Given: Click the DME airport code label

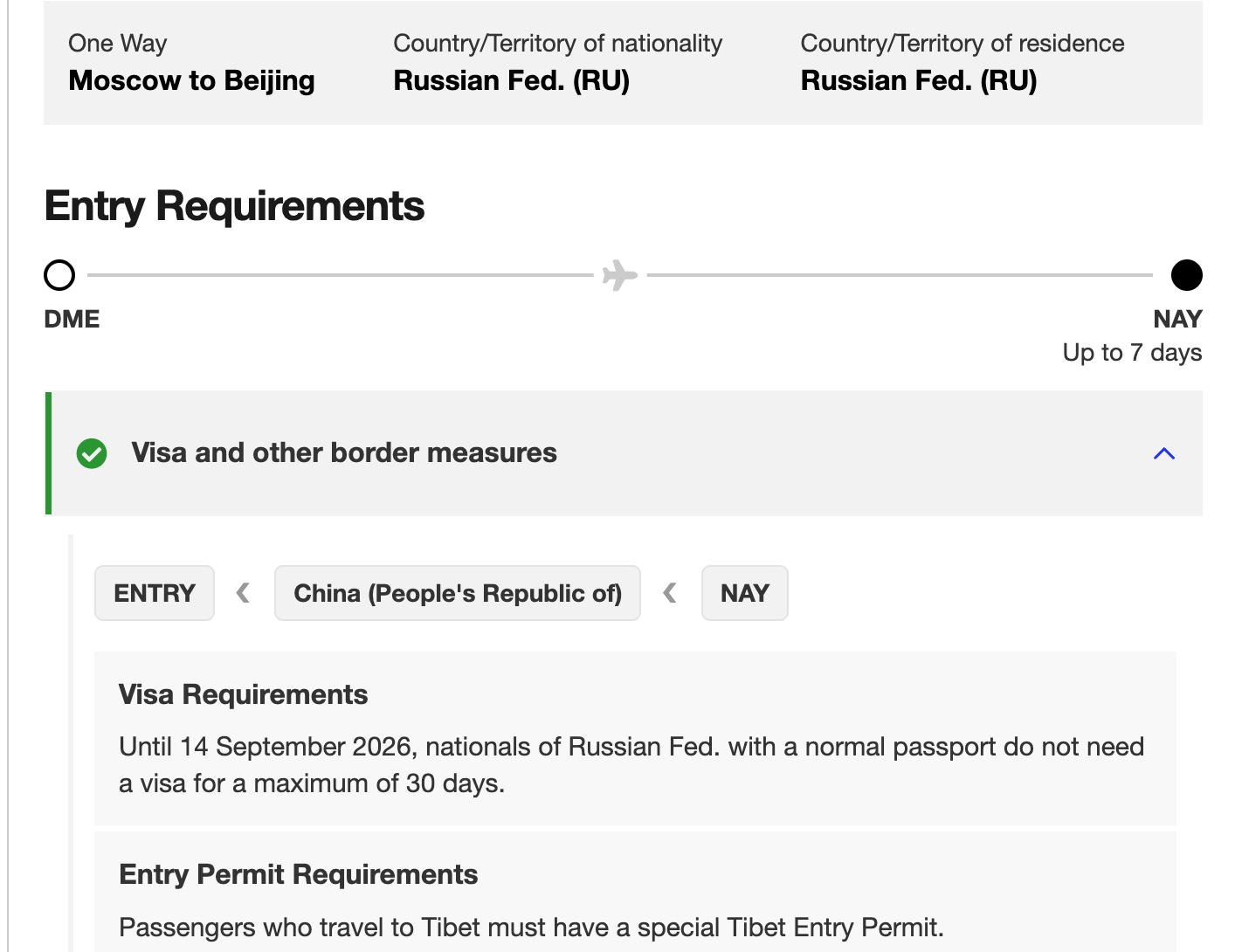Looking at the screenshot, I should 72,320.
